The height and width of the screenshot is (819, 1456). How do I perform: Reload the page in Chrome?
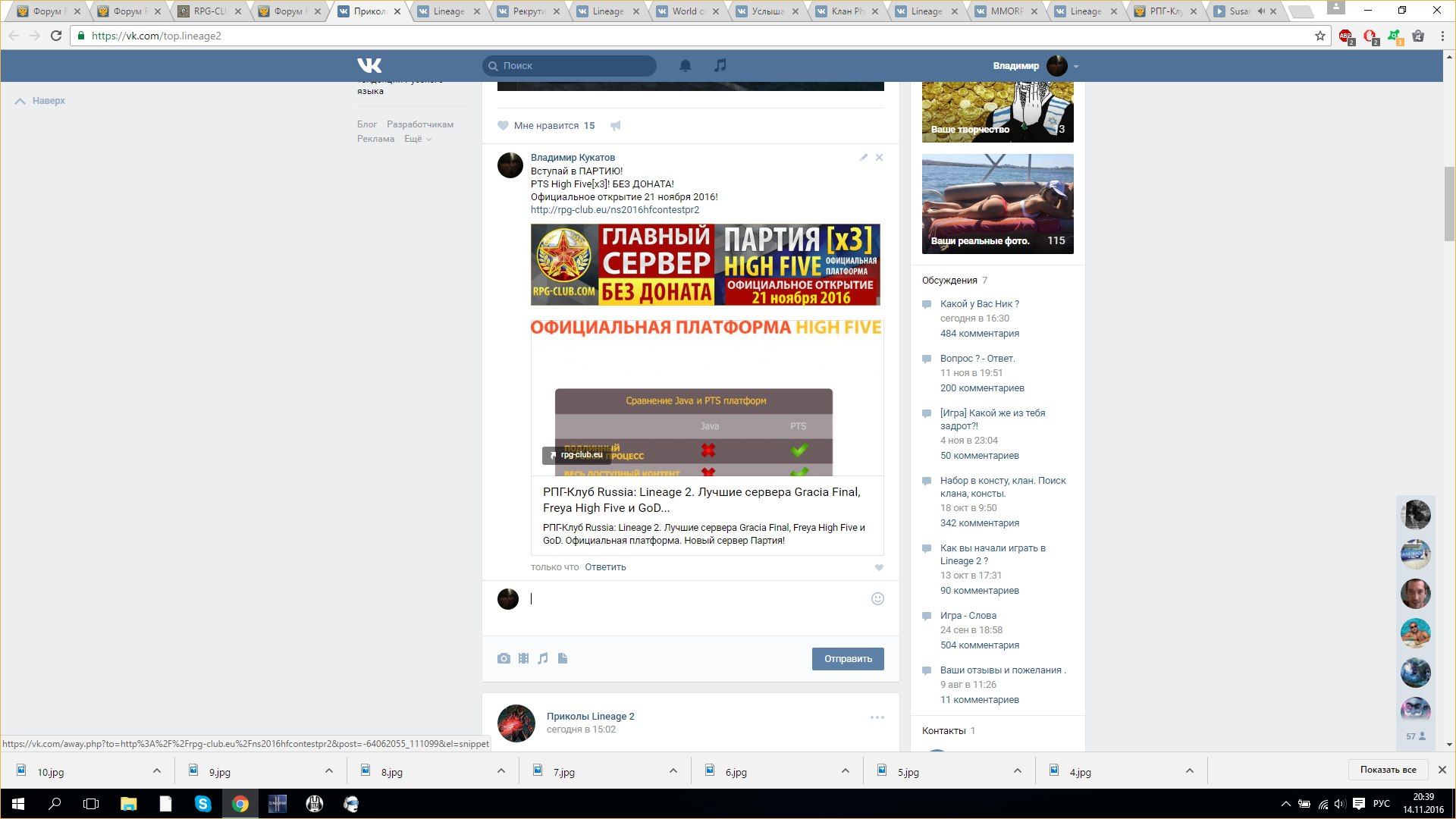[56, 36]
